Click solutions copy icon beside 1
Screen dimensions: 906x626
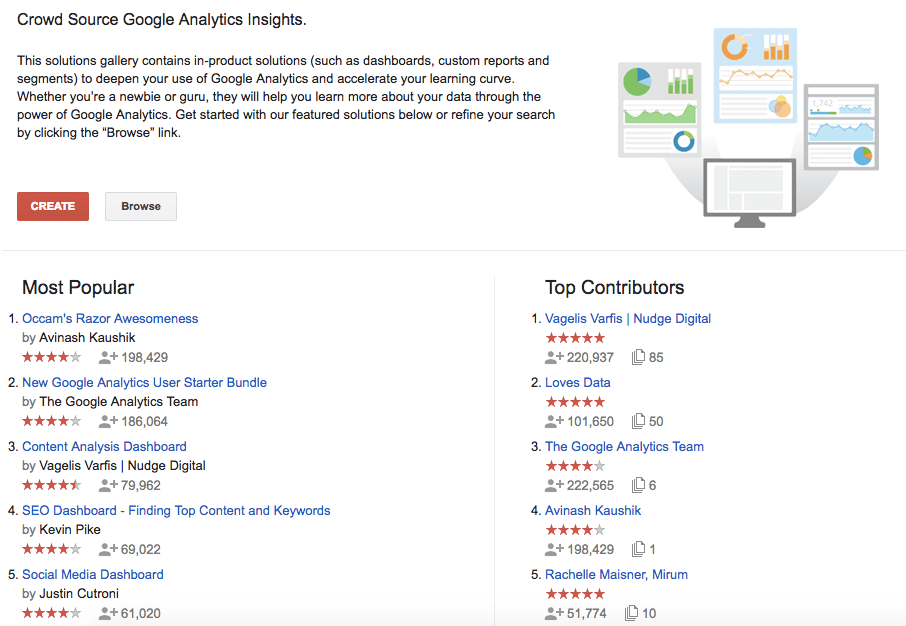pyautogui.click(x=638, y=550)
